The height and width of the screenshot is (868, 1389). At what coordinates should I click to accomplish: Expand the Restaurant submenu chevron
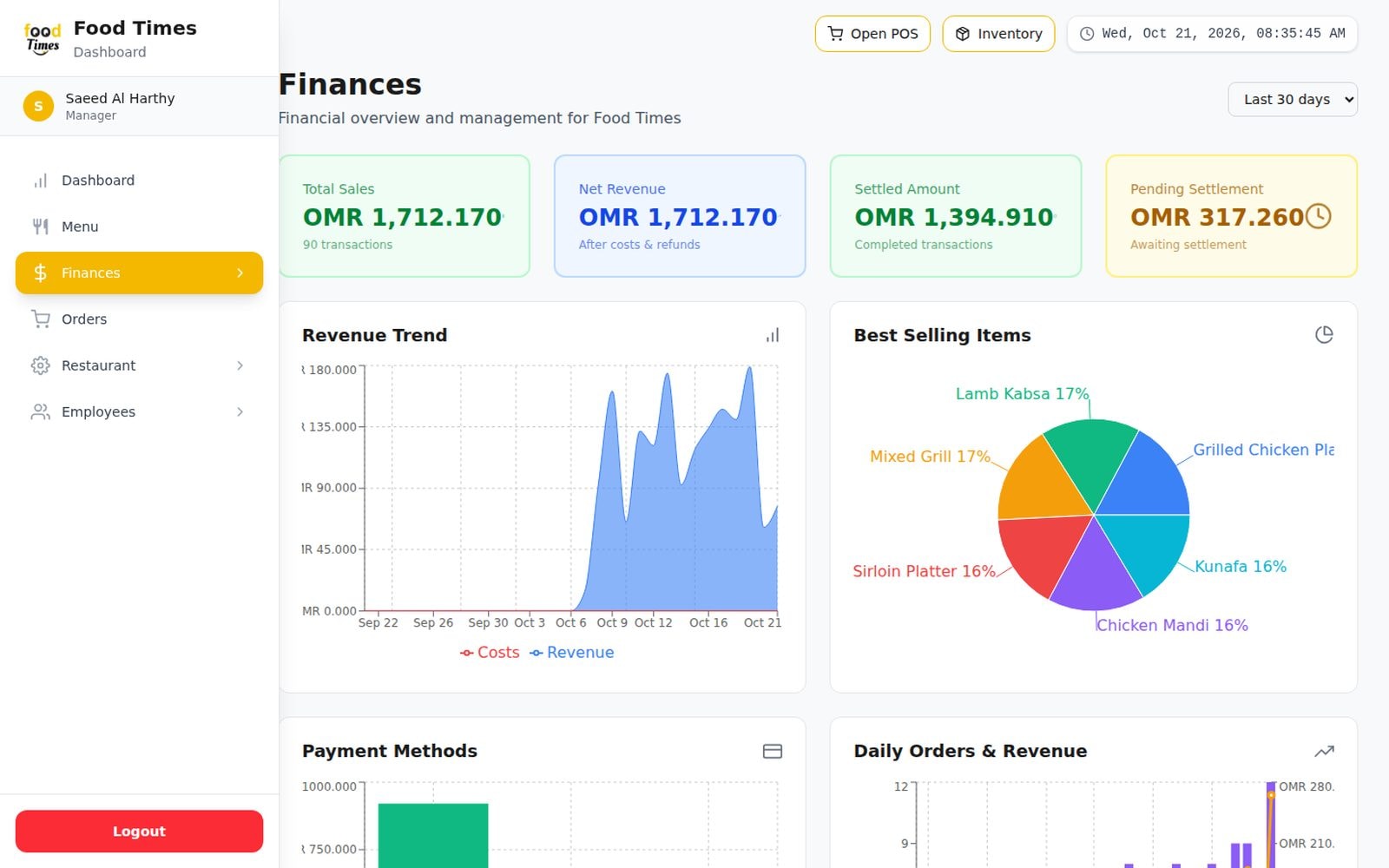point(240,365)
